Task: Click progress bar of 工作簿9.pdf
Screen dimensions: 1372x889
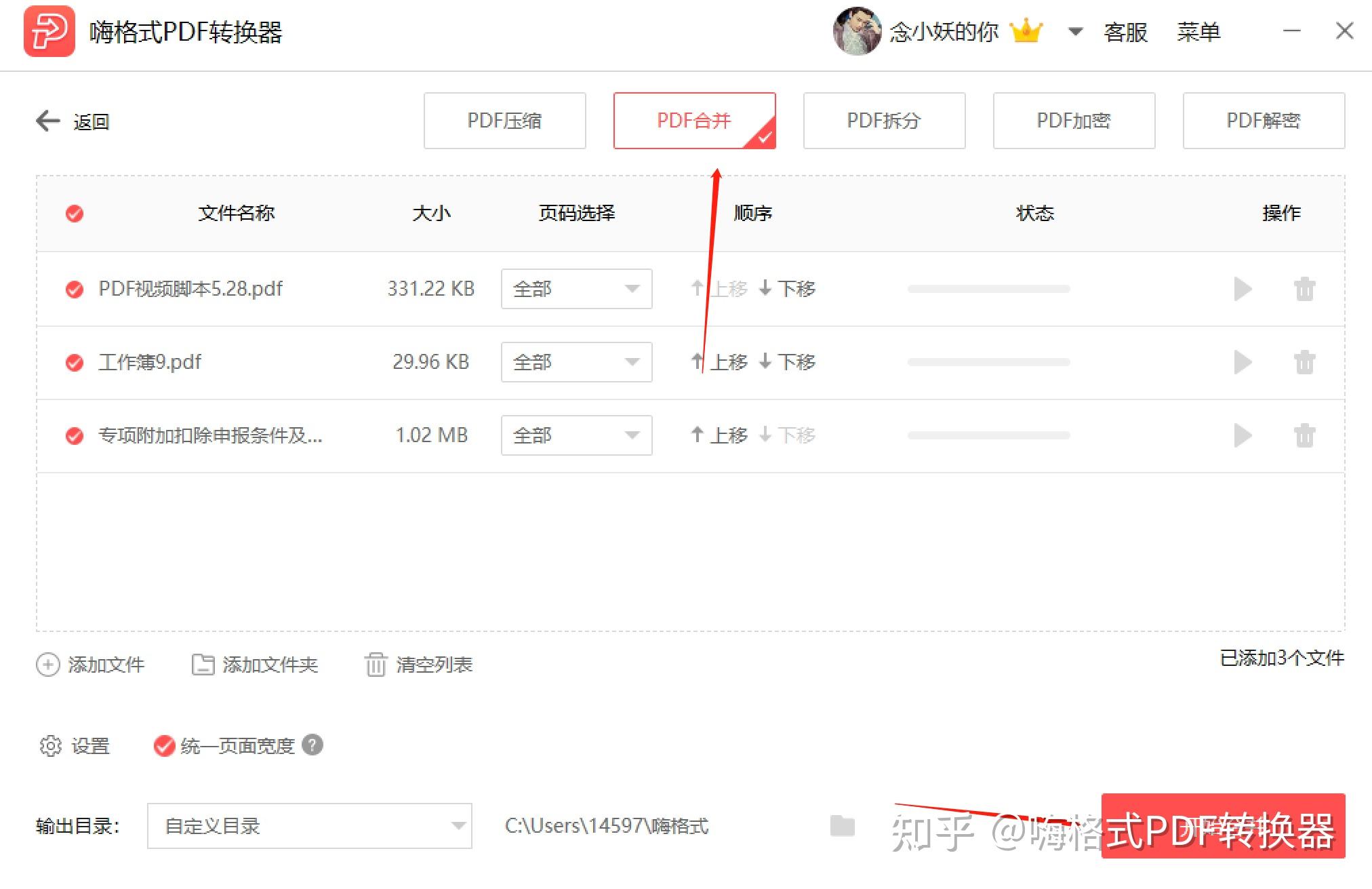Action: pyautogui.click(x=989, y=362)
